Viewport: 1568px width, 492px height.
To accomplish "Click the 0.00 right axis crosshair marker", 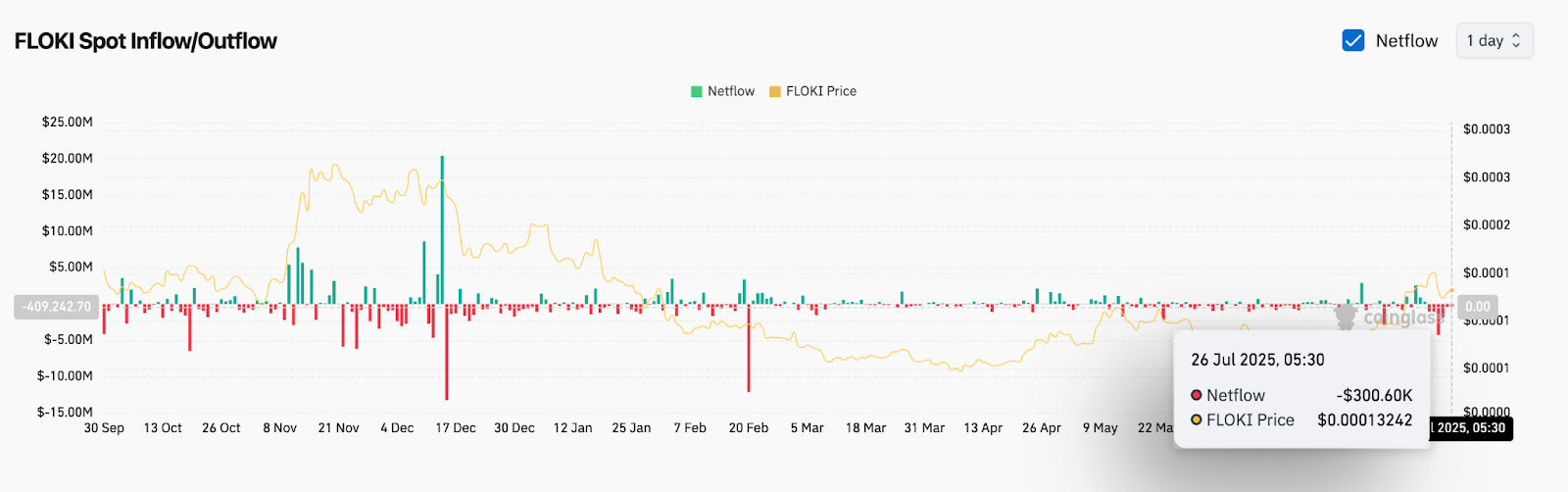I will (x=1478, y=307).
